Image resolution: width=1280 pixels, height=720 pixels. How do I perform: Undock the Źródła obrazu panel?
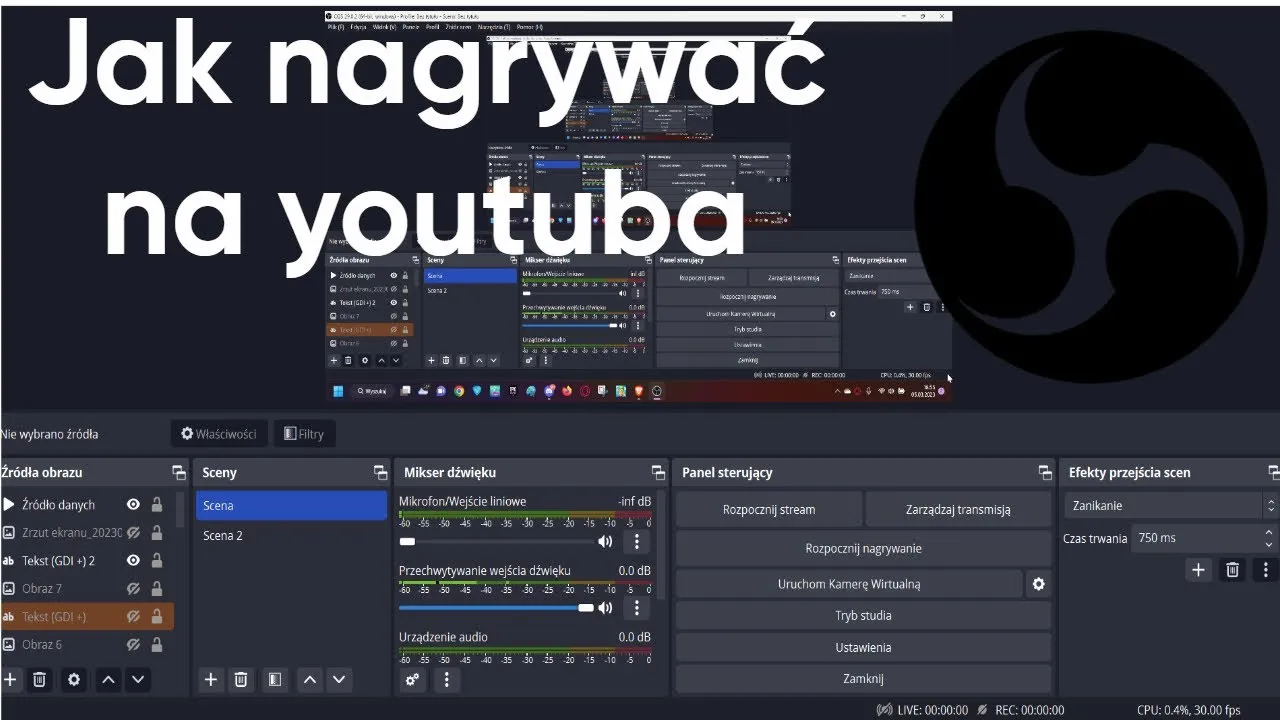tap(179, 472)
